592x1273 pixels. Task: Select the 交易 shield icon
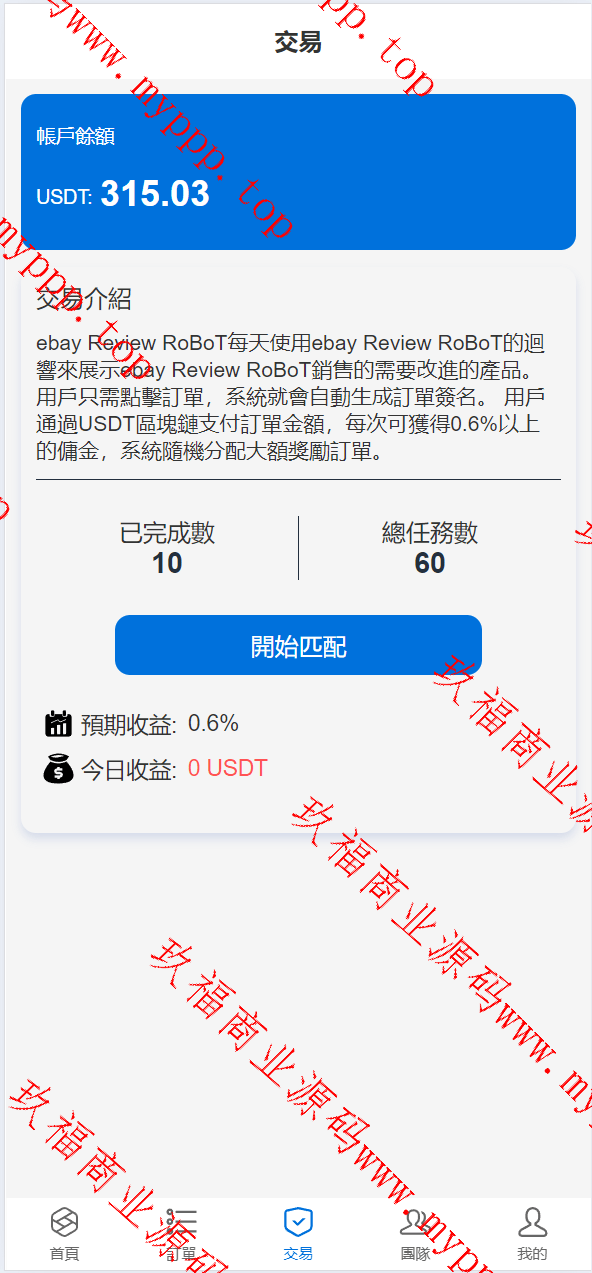tap(298, 1221)
